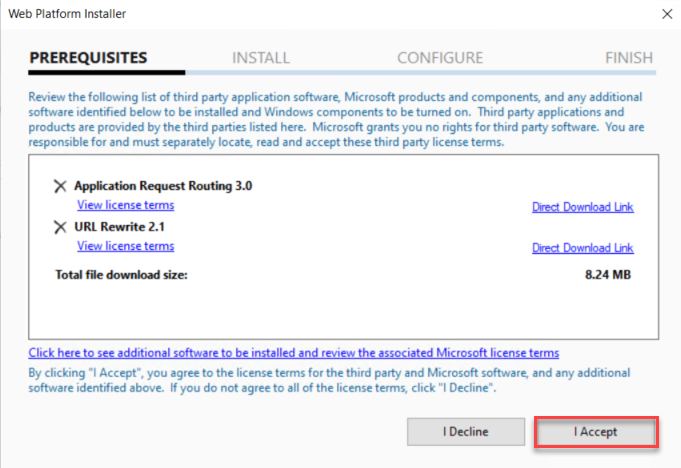
Task: View license terms for URL Rewrite 2.1
Action: click(x=125, y=246)
